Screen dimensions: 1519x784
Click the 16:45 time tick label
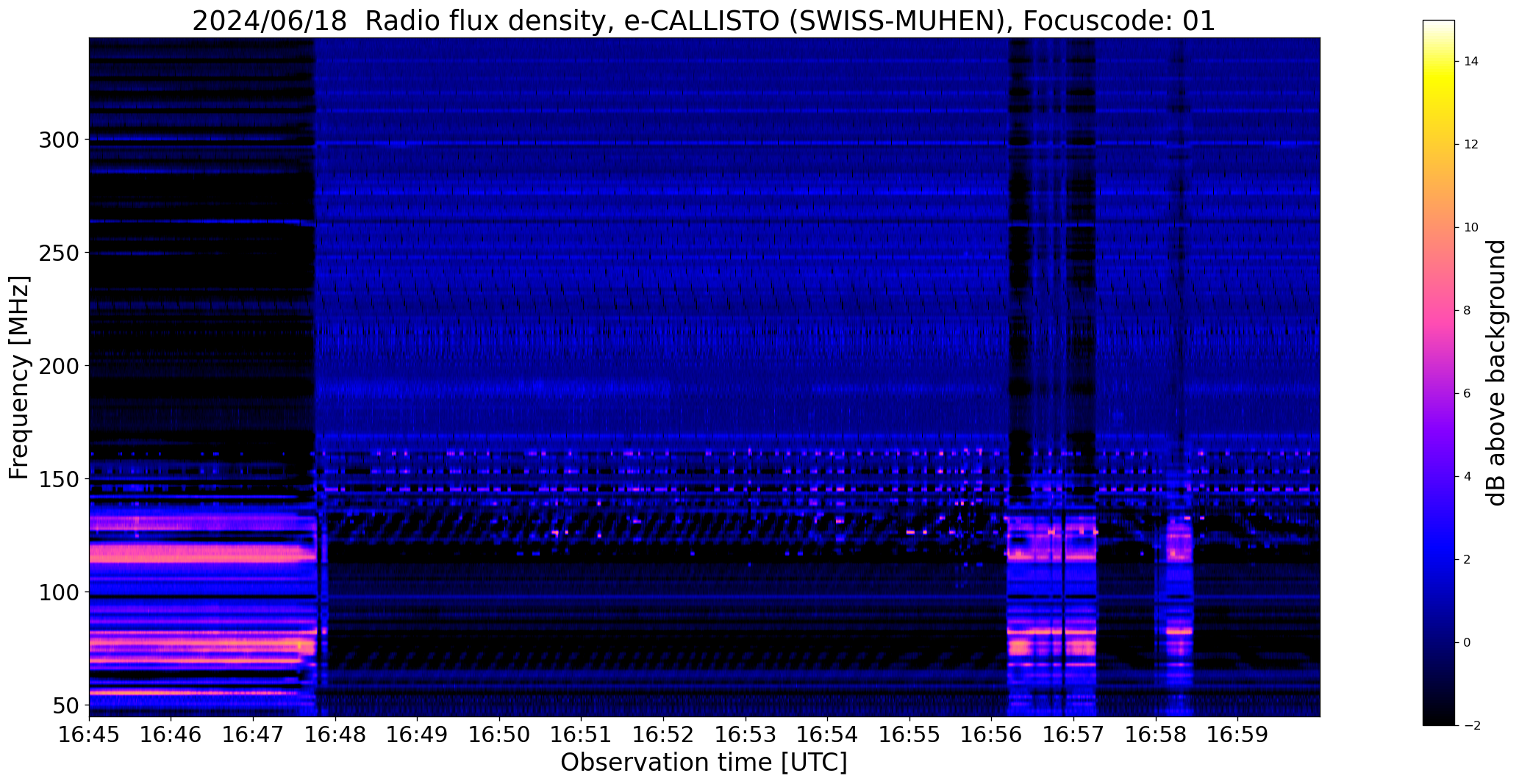click(x=89, y=734)
